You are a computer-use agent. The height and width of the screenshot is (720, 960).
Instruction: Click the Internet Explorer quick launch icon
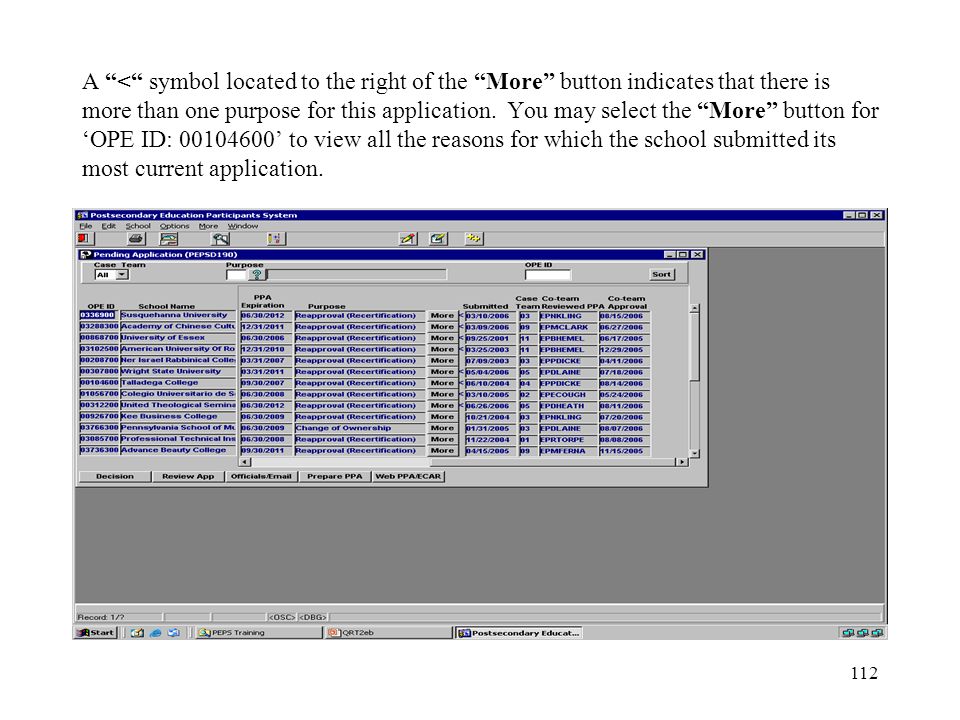pyautogui.click(x=156, y=632)
